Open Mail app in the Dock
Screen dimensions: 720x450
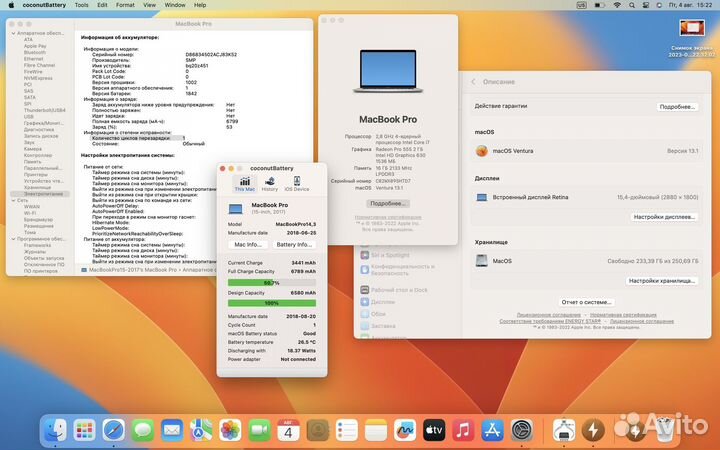coord(172,430)
